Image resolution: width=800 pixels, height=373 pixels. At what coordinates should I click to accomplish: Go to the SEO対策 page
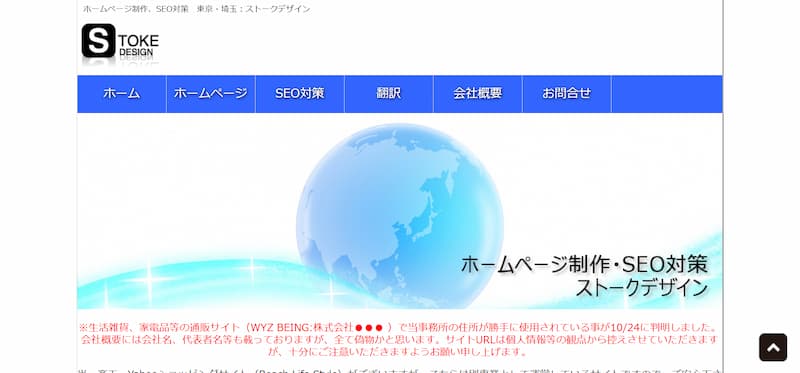pyautogui.click(x=299, y=94)
